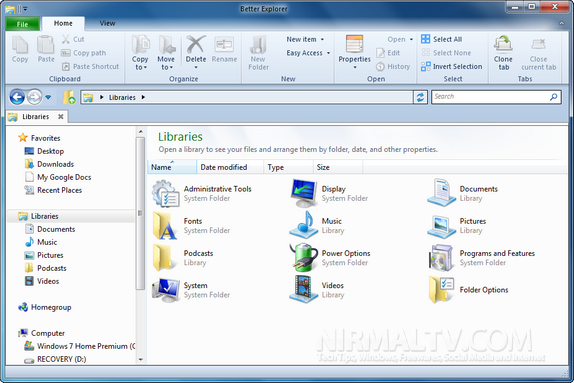Image resolution: width=574 pixels, height=383 pixels.
Task: Open the File menu tab
Action: coord(22,24)
